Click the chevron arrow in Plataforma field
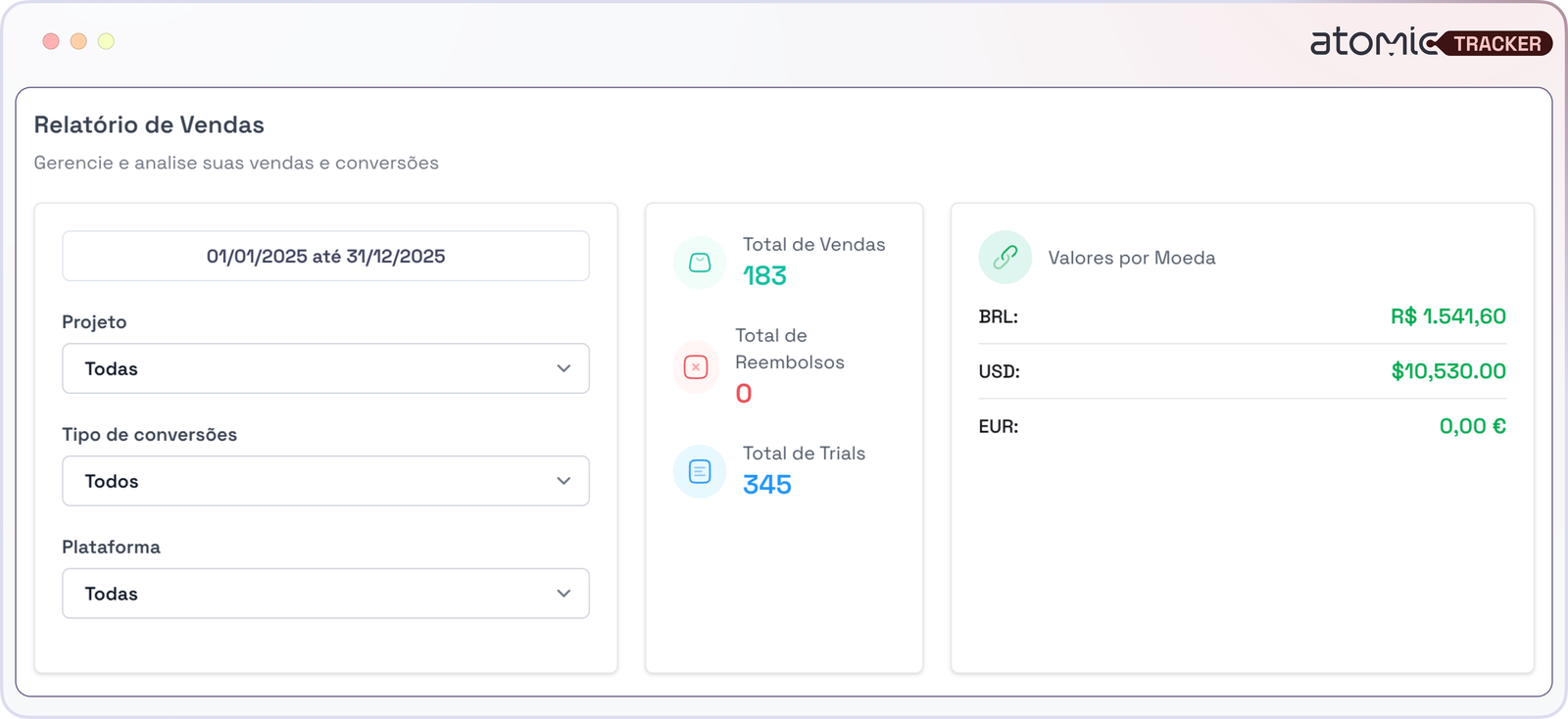Image resolution: width=1568 pixels, height=719 pixels. tap(563, 594)
